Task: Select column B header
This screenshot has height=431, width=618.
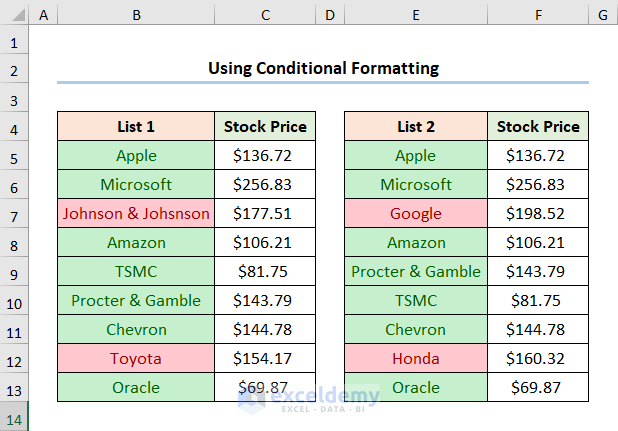Action: (x=136, y=16)
